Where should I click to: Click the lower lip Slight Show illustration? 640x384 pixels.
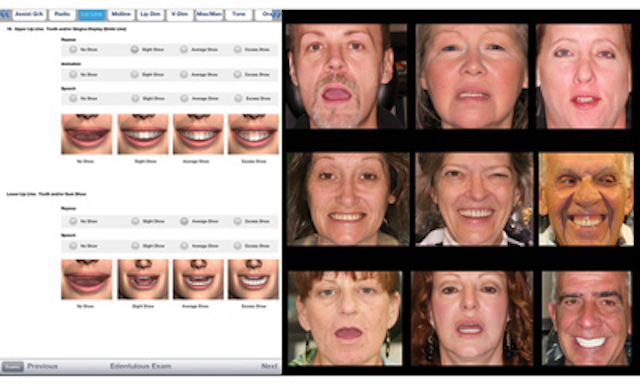[x=143, y=279]
